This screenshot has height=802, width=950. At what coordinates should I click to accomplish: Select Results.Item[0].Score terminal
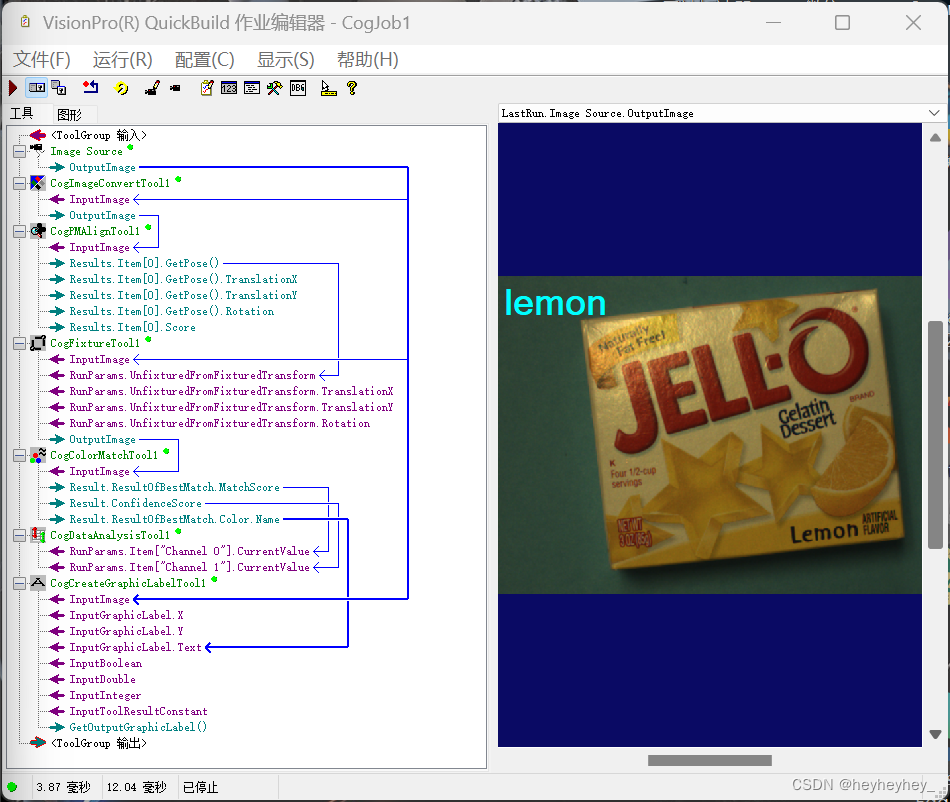[132, 327]
